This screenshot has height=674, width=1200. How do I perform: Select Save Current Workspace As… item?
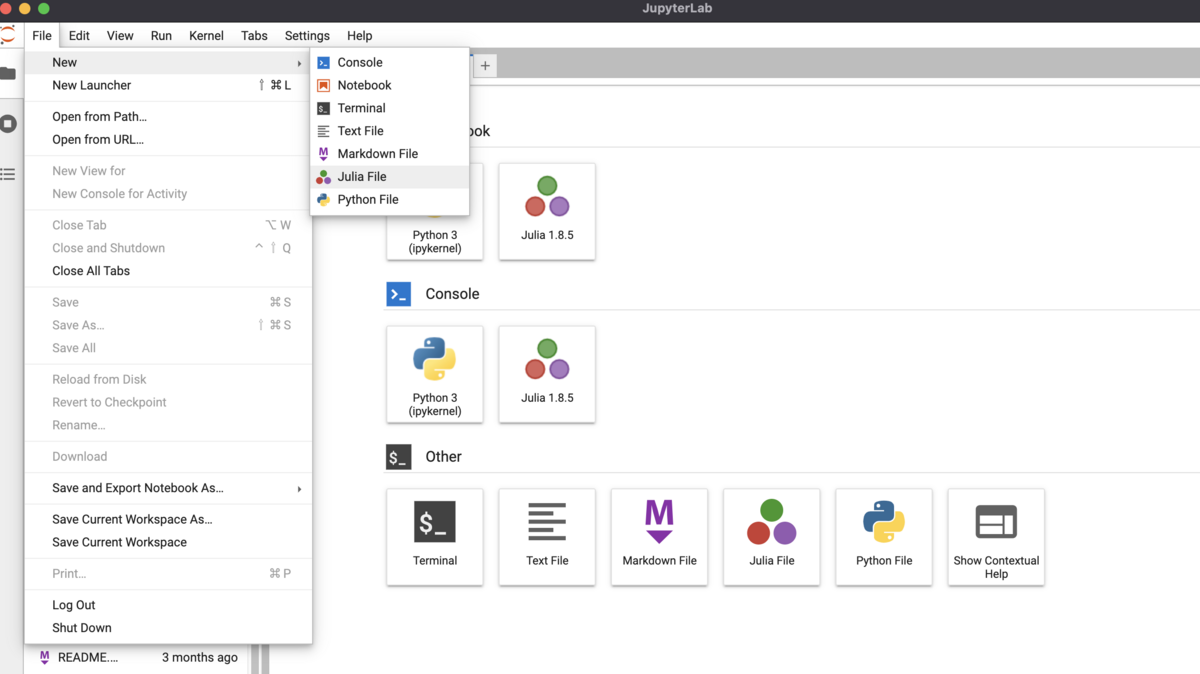168,519
